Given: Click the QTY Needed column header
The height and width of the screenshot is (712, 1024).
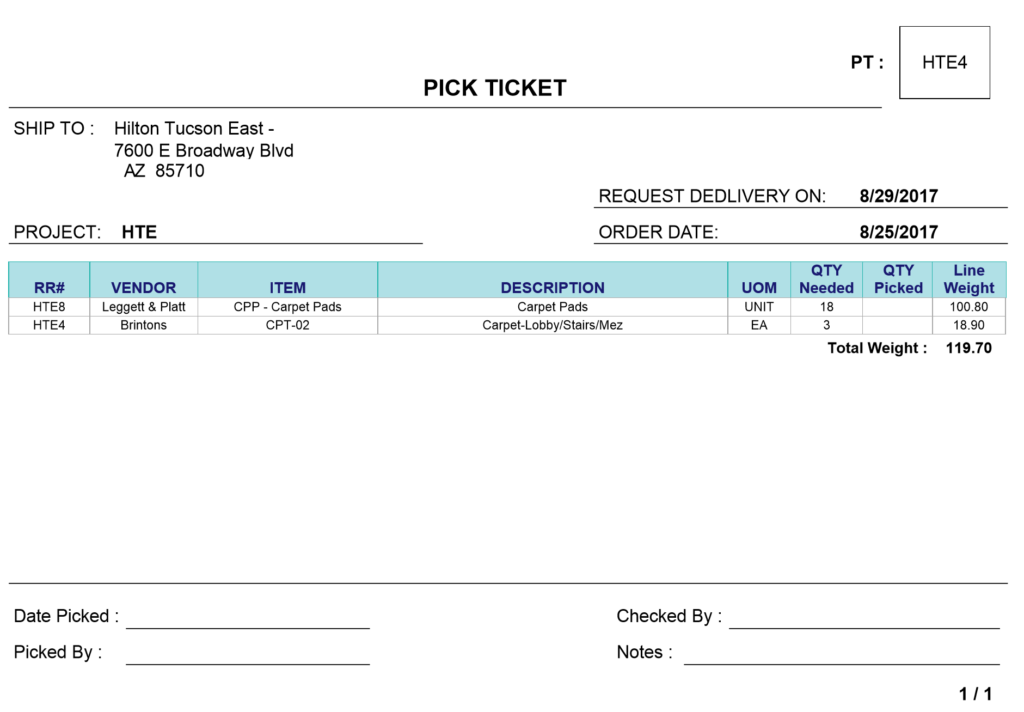Looking at the screenshot, I should [x=826, y=280].
